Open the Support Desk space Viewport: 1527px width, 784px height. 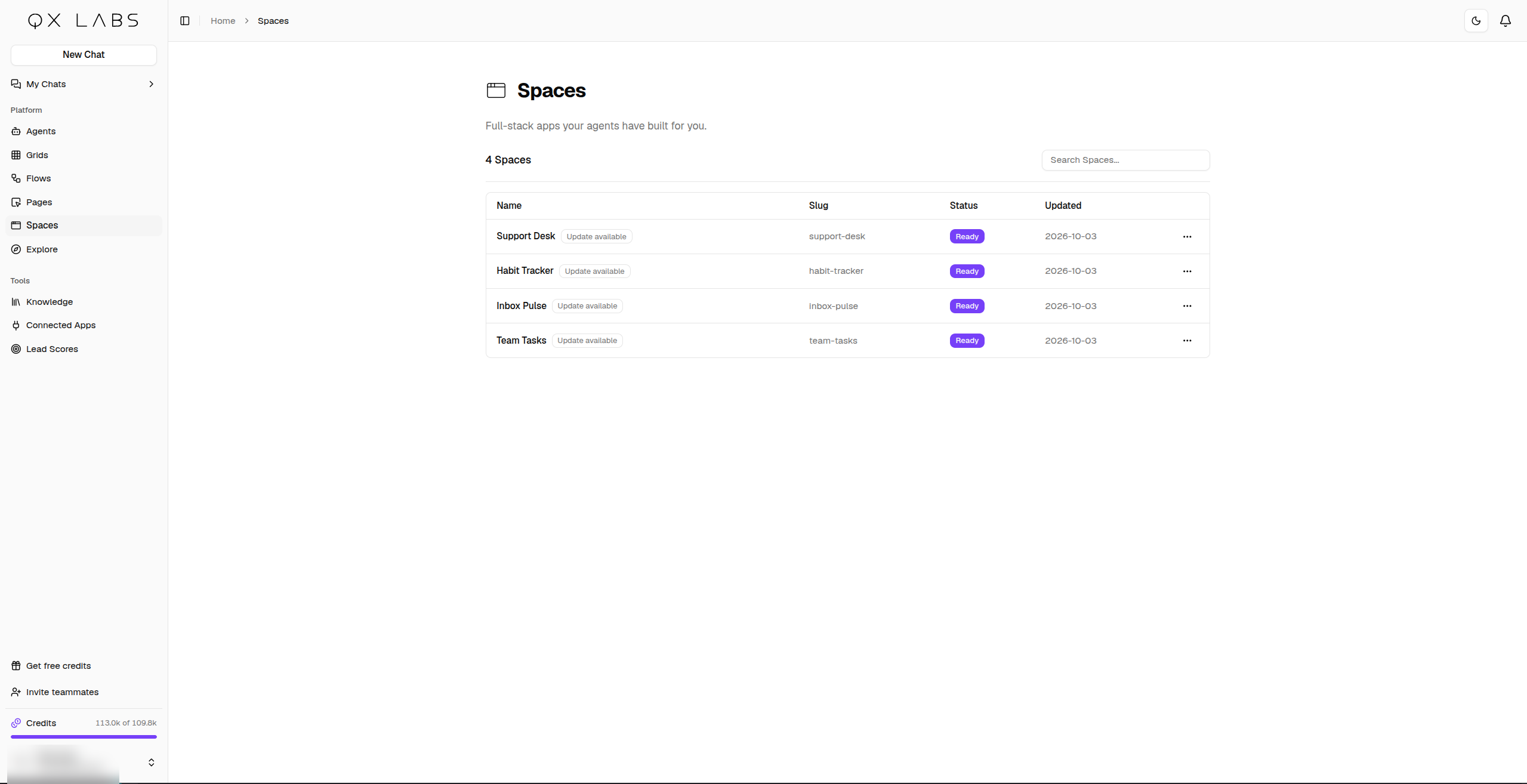pyautogui.click(x=526, y=236)
